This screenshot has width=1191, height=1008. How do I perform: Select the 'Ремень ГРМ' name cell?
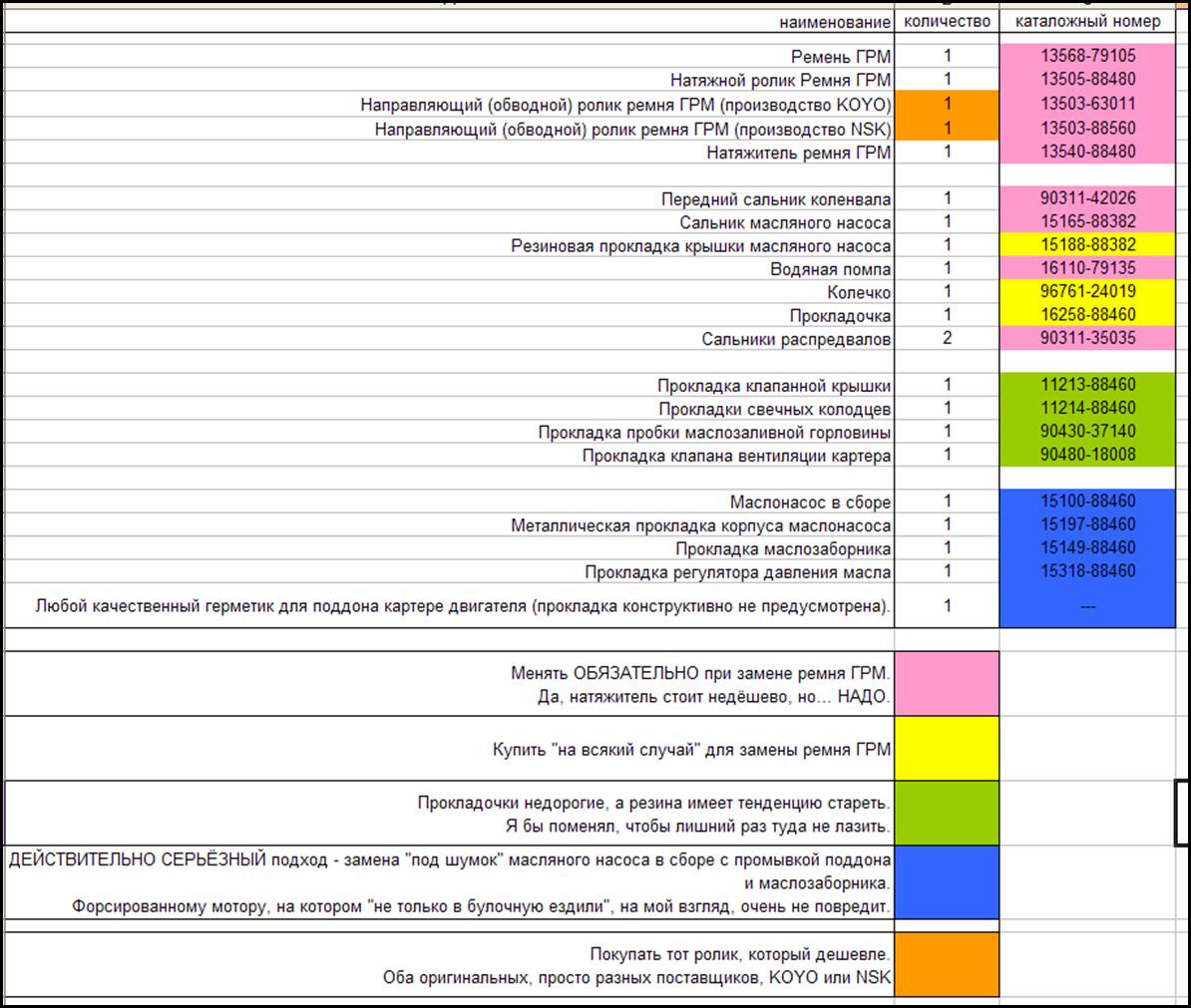point(840,58)
